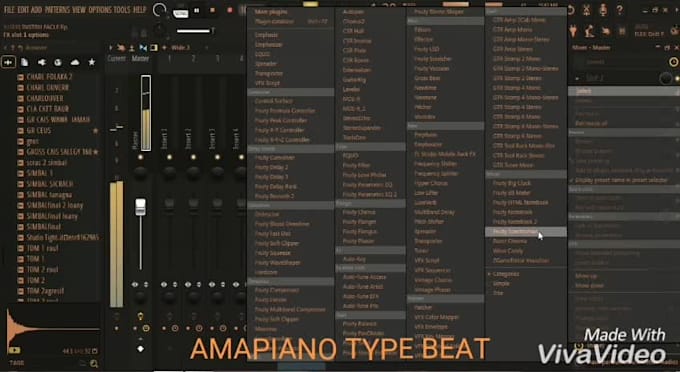Screen dimensions: 680x372
Task: Choose Fruity dB Meter plugin
Action: point(512,193)
